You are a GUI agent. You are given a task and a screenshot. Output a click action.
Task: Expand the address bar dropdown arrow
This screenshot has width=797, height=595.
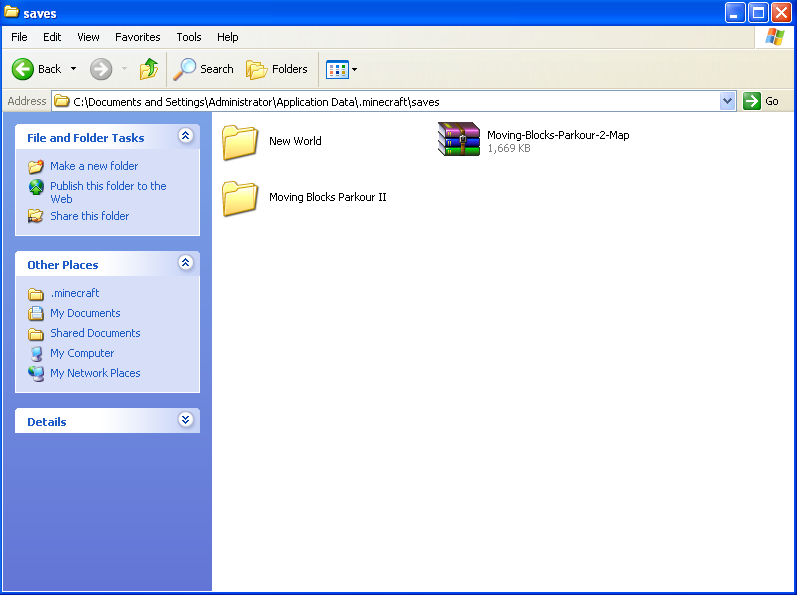tap(727, 101)
